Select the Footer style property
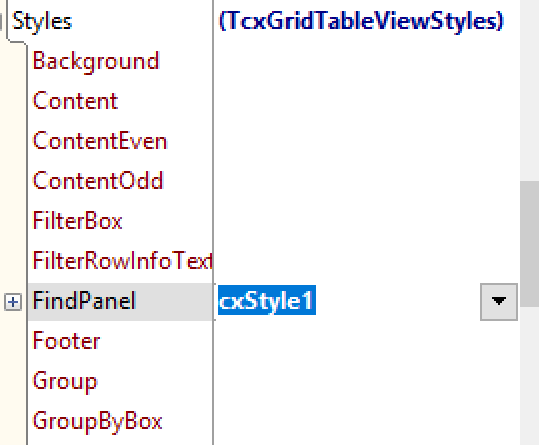 point(66,341)
